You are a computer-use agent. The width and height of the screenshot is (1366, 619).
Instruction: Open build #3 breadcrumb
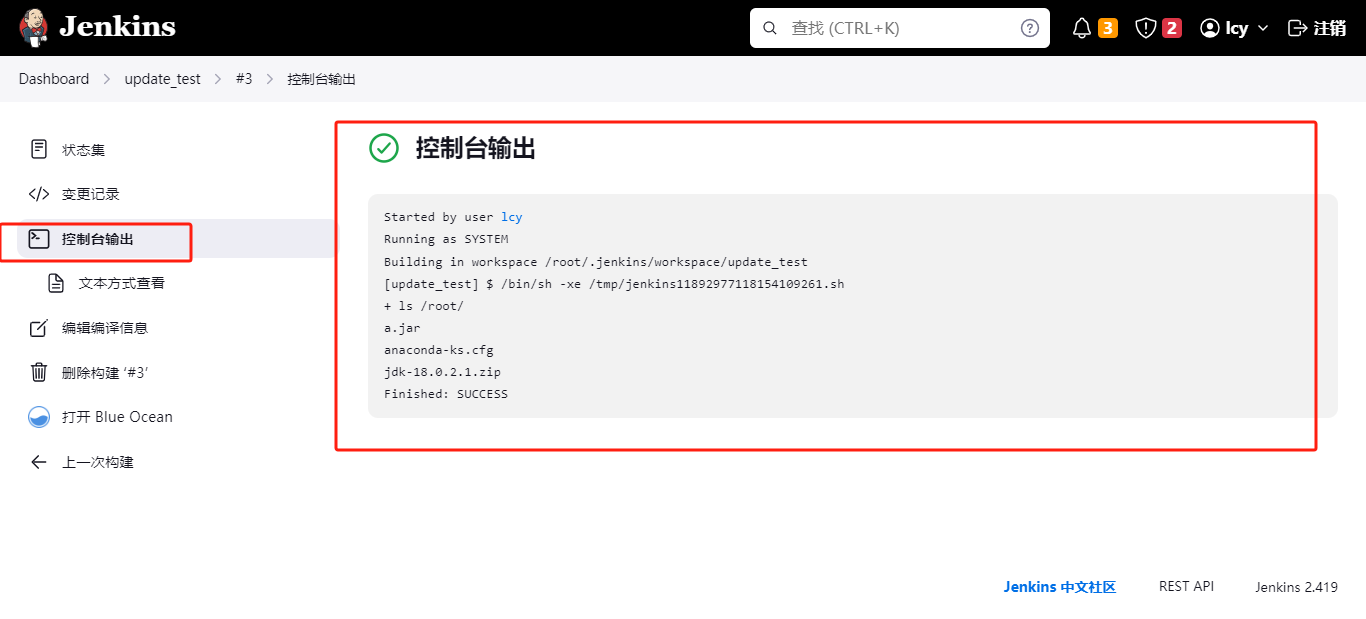(244, 79)
